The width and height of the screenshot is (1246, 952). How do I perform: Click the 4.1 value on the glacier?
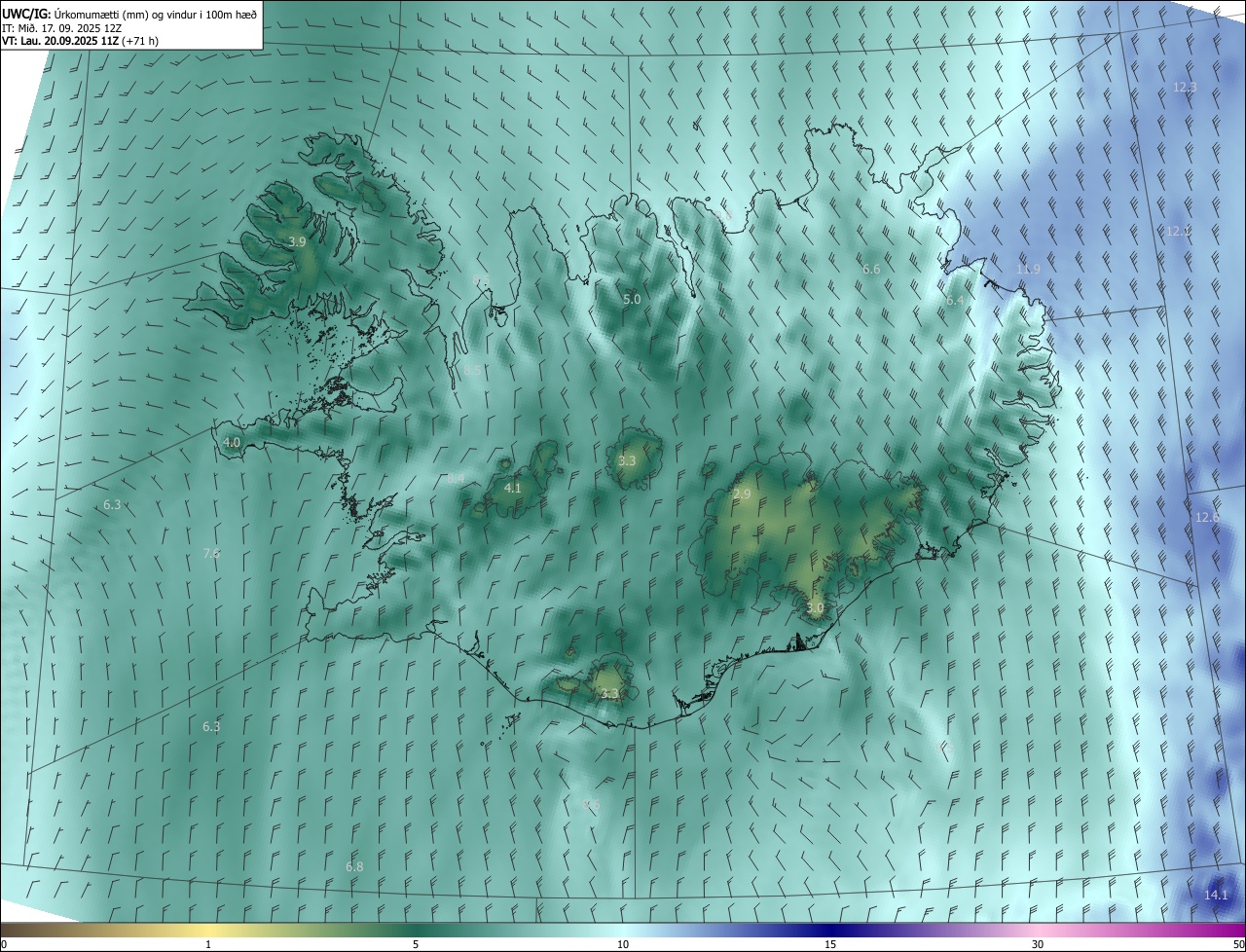pos(513,488)
